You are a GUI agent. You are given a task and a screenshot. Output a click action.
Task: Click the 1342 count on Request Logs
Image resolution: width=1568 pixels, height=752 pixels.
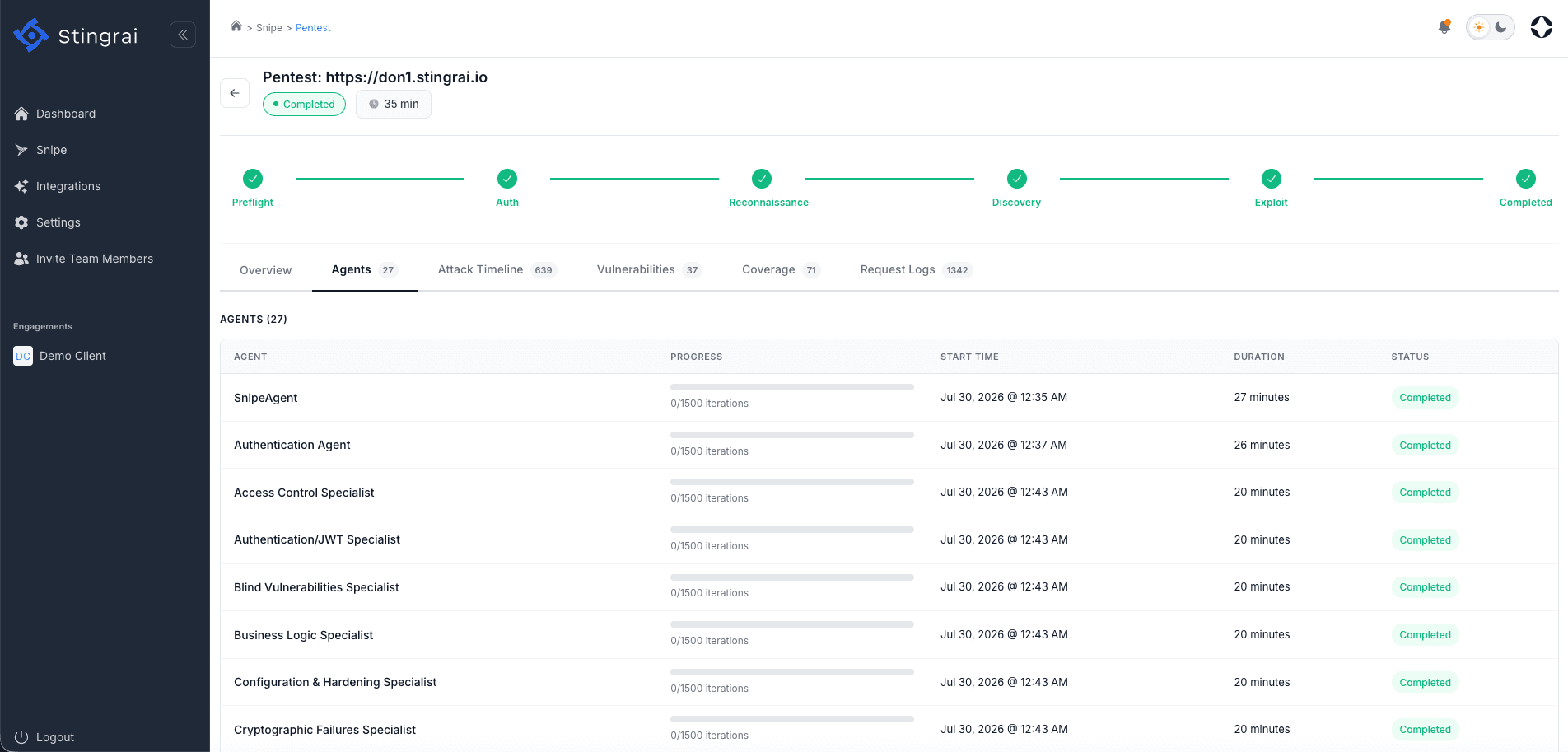tap(957, 270)
